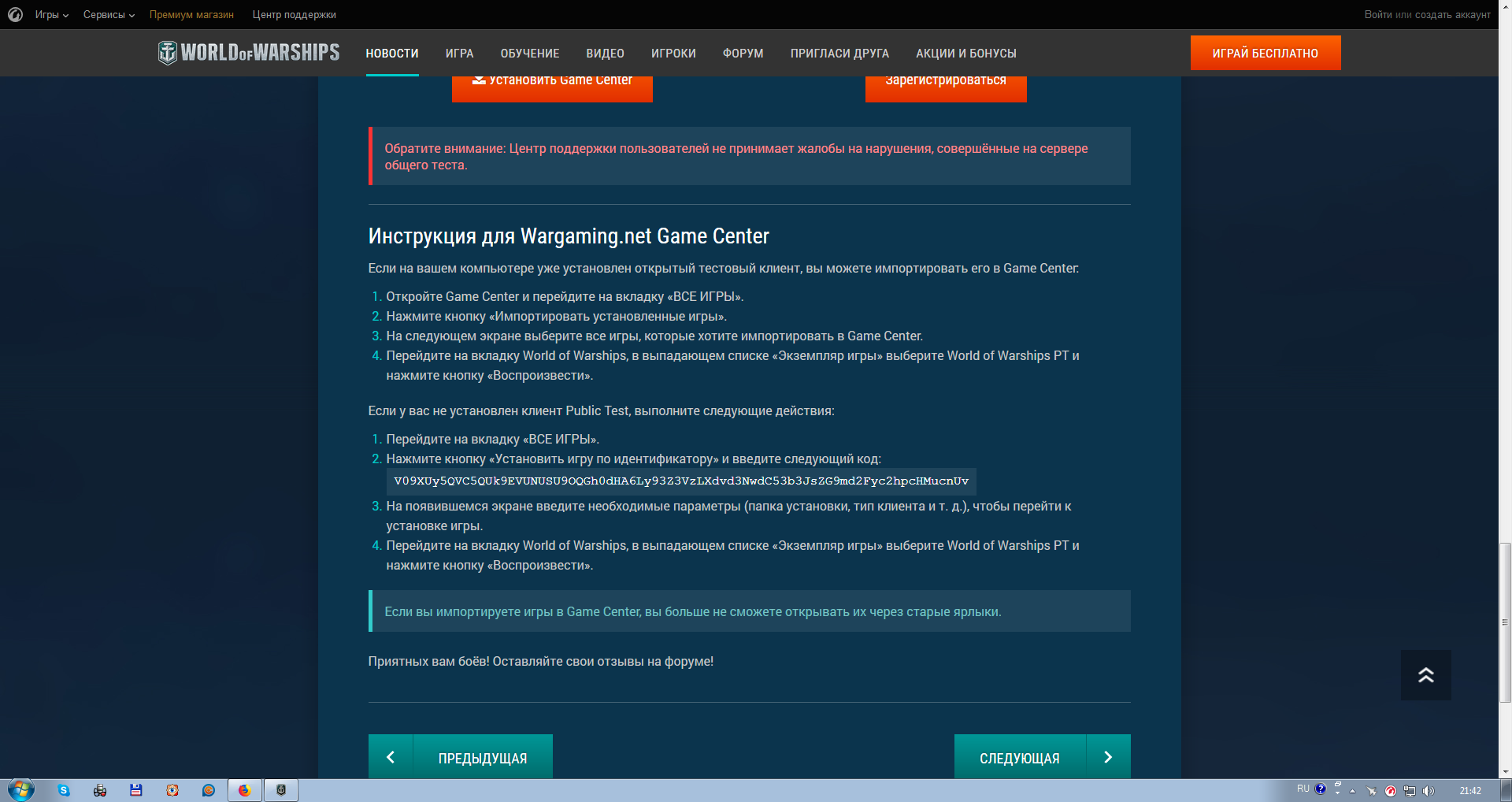
Task: Click the red Wargaming Game Center tray icon
Action: 1391,791
